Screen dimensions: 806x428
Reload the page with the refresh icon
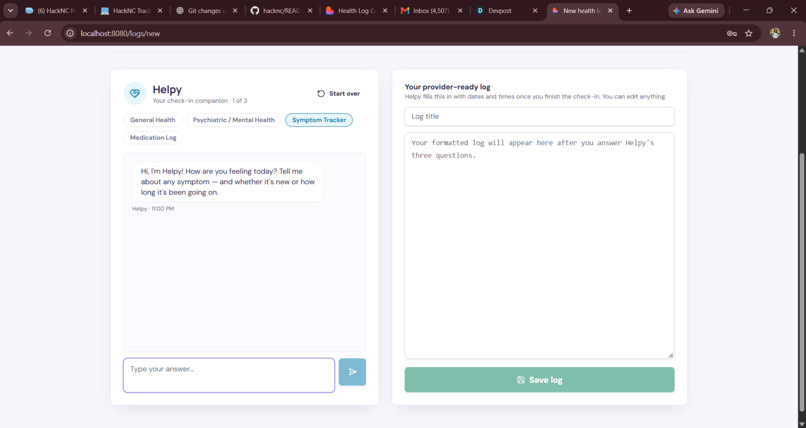(48, 33)
